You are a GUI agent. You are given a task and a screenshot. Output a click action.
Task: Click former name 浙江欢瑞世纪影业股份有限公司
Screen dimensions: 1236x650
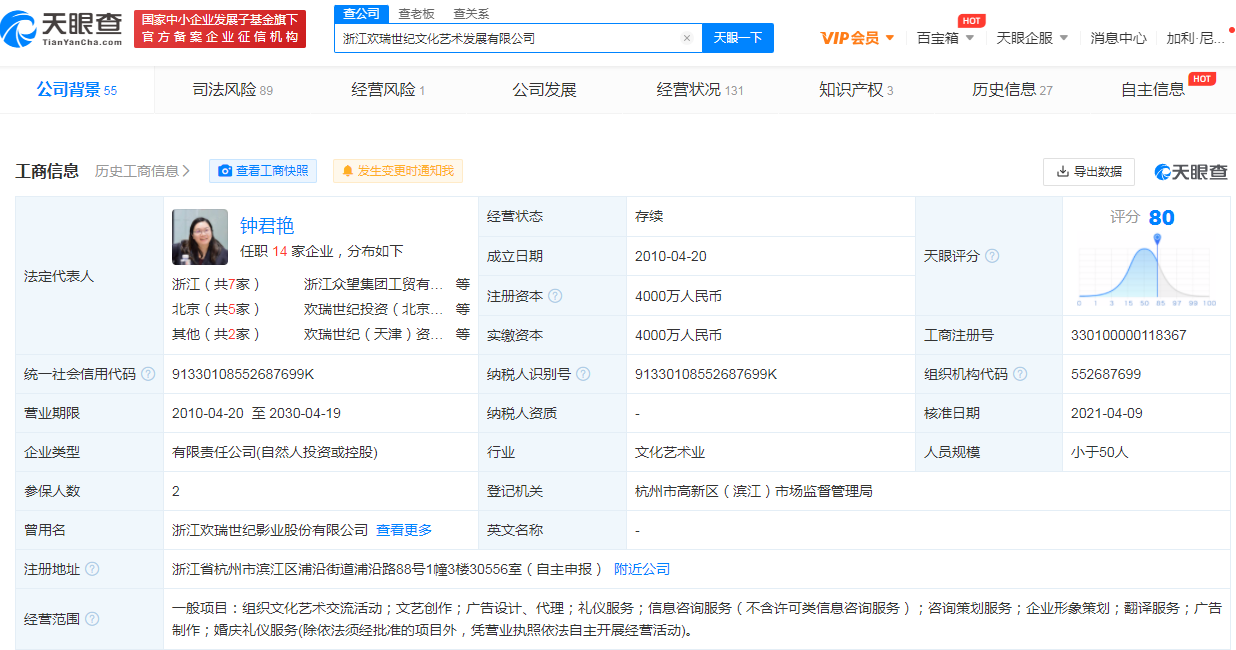click(270, 530)
